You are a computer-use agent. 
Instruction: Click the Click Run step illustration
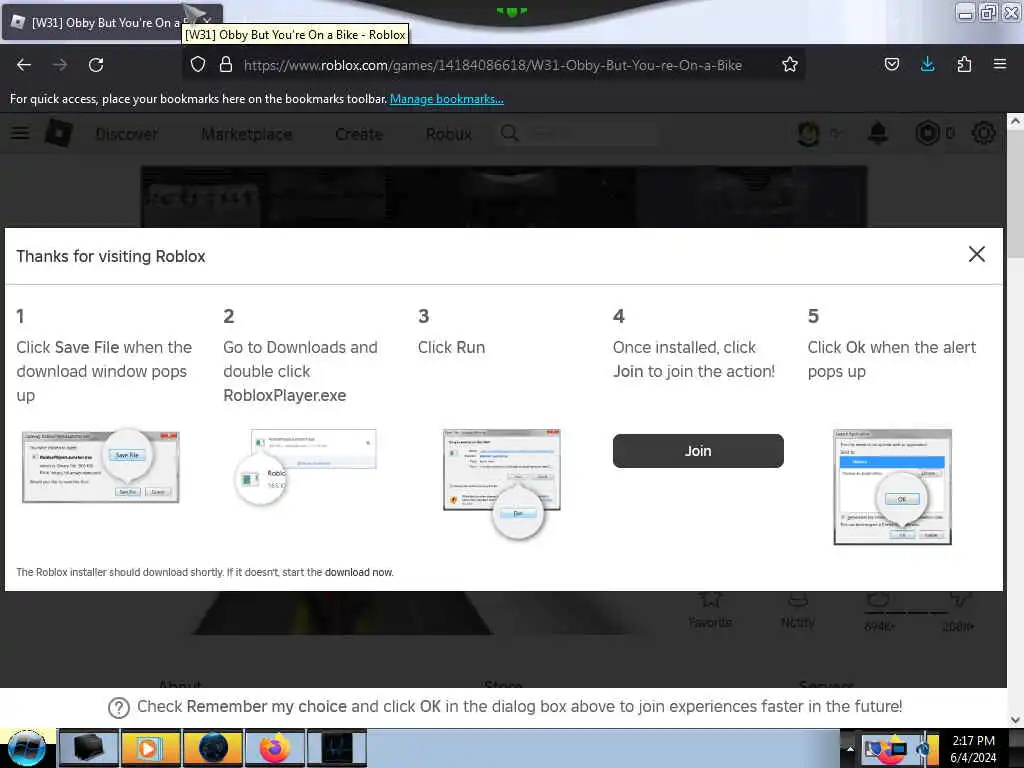pyautogui.click(x=502, y=483)
